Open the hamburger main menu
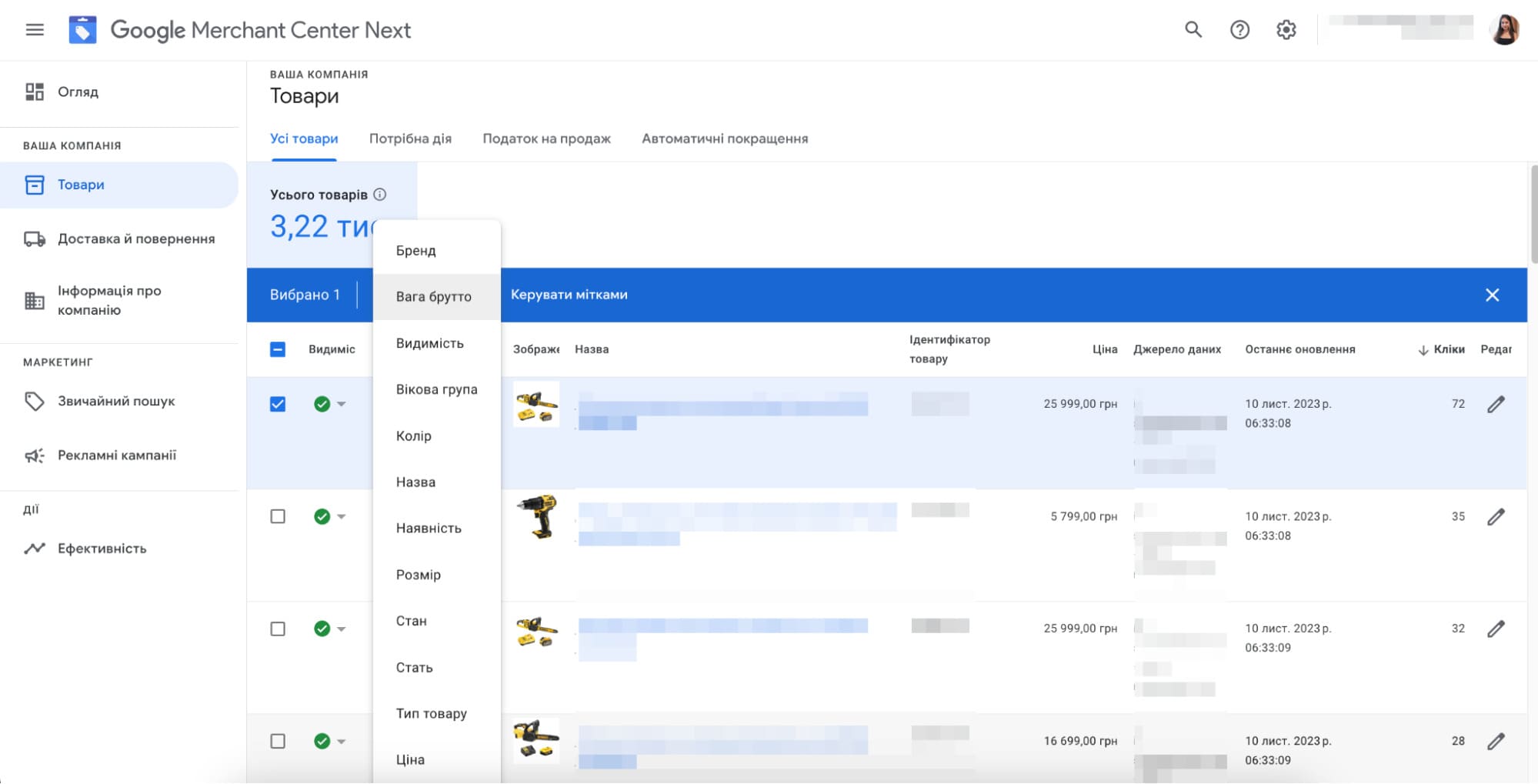The image size is (1538, 784). (35, 30)
